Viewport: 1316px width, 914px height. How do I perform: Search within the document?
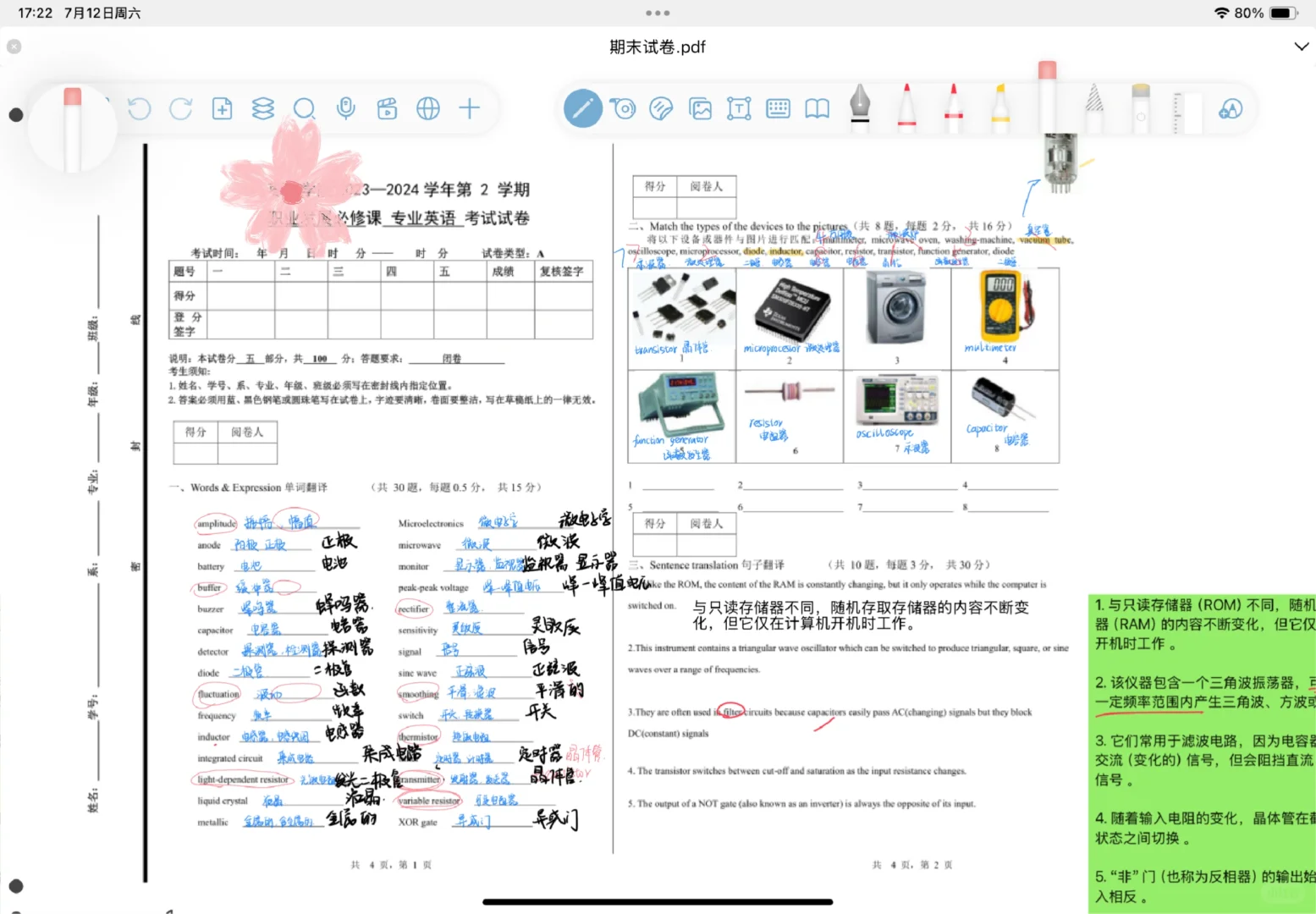click(x=305, y=108)
